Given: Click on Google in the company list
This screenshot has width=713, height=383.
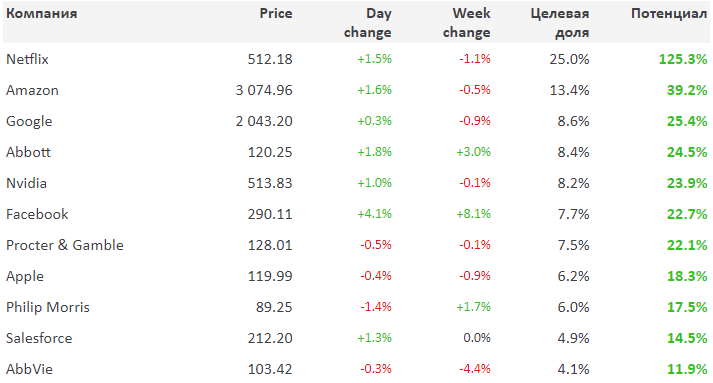Looking at the screenshot, I should pyautogui.click(x=29, y=121).
